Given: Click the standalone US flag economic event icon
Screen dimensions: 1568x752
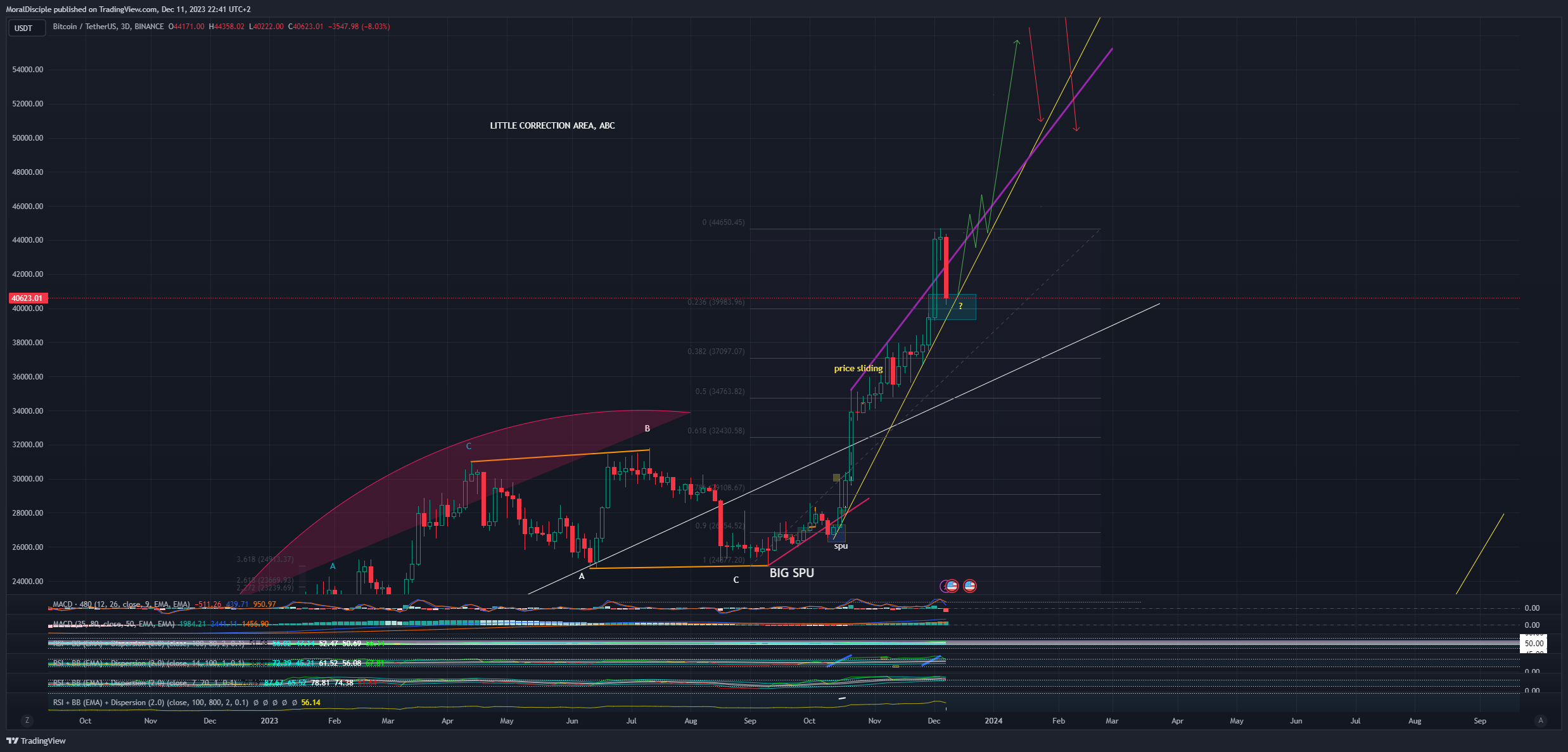Looking at the screenshot, I should click(969, 586).
